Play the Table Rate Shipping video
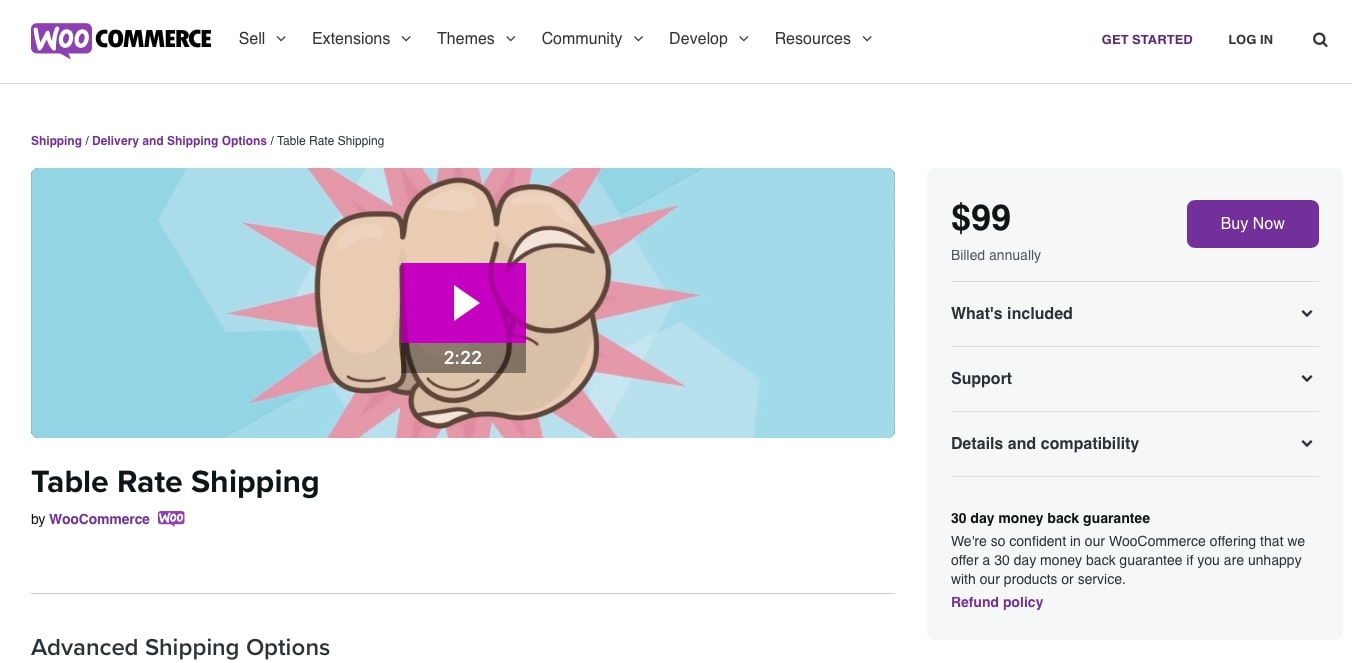The image size is (1352, 663). pyautogui.click(x=463, y=303)
